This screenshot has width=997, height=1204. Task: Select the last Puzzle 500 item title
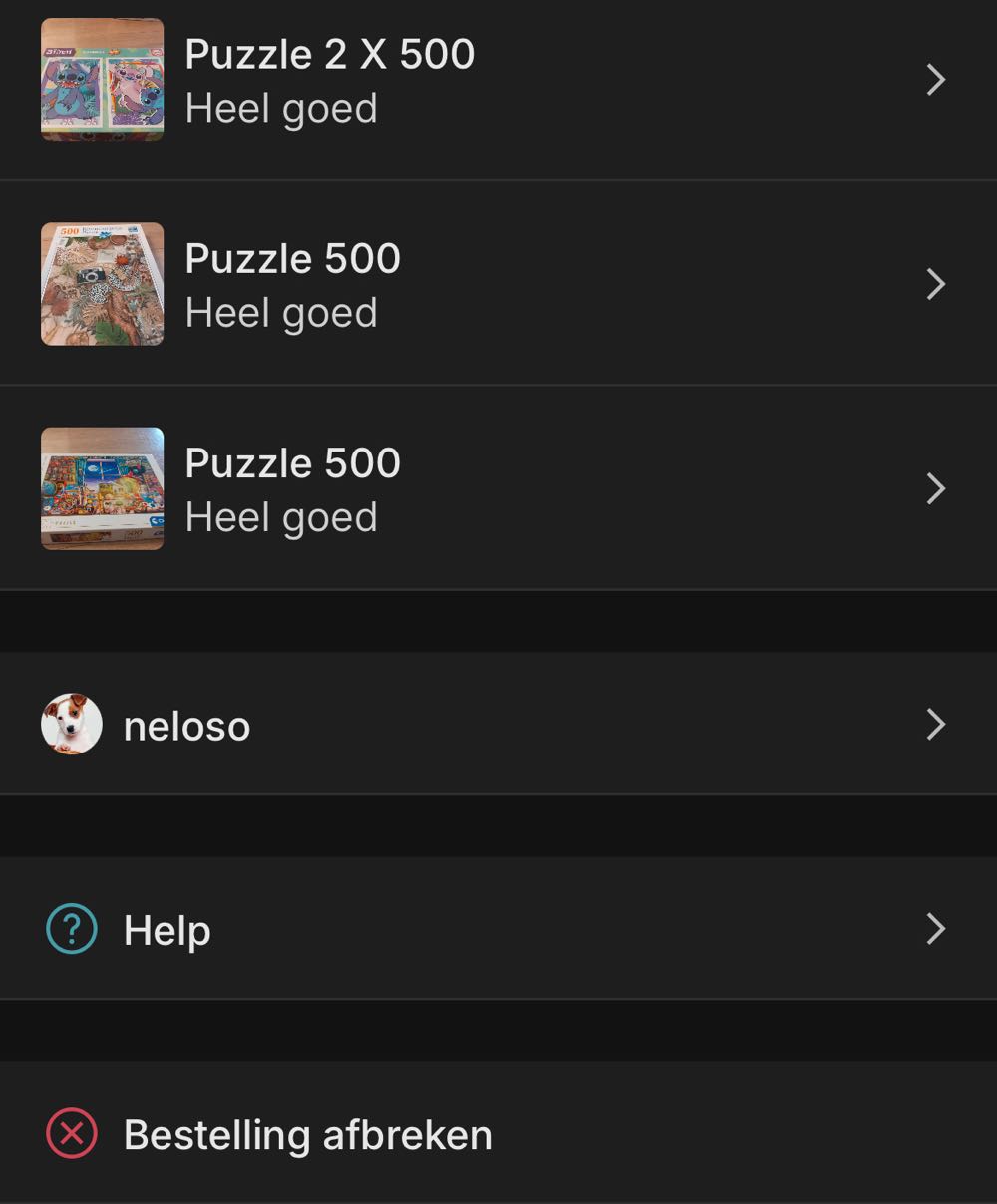pos(292,463)
